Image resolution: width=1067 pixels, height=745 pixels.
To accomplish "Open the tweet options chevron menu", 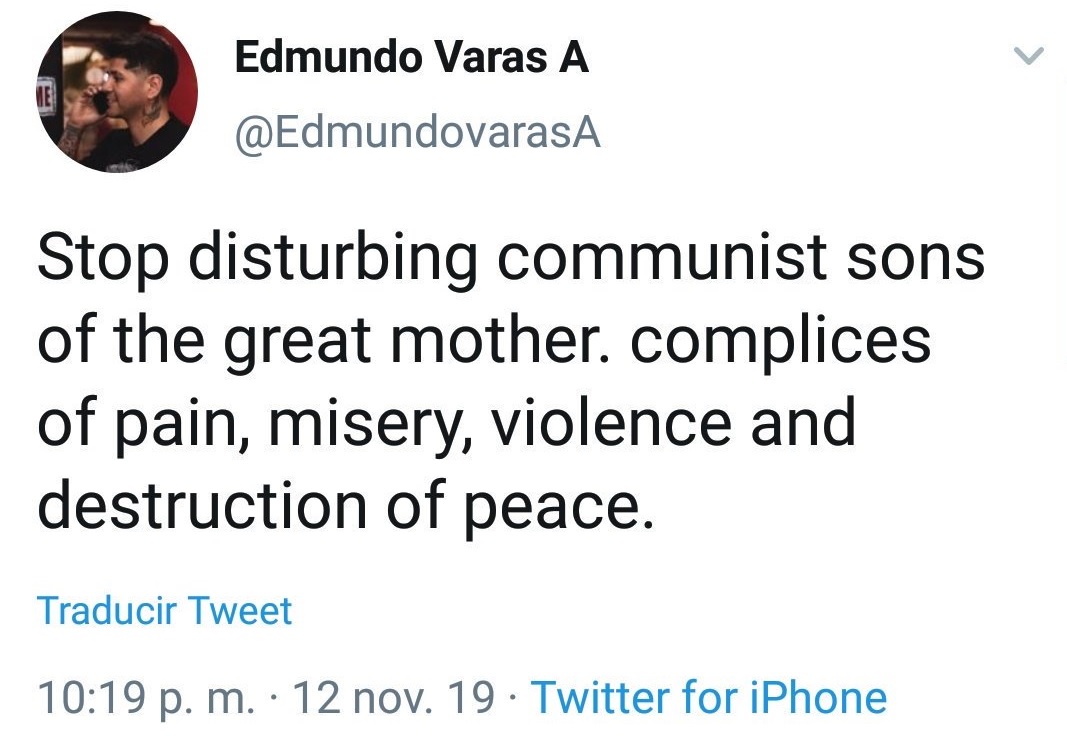I will [x=1029, y=56].
